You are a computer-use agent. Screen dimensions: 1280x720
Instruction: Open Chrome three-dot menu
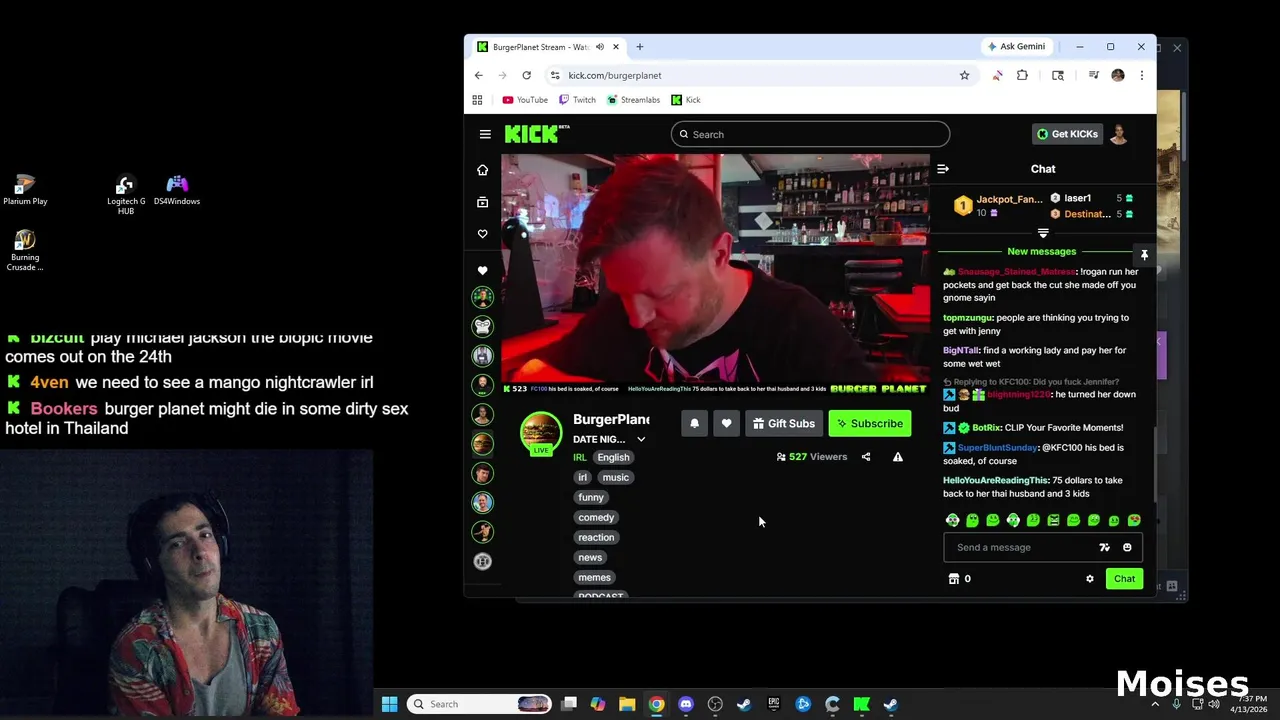pyautogui.click(x=1141, y=75)
